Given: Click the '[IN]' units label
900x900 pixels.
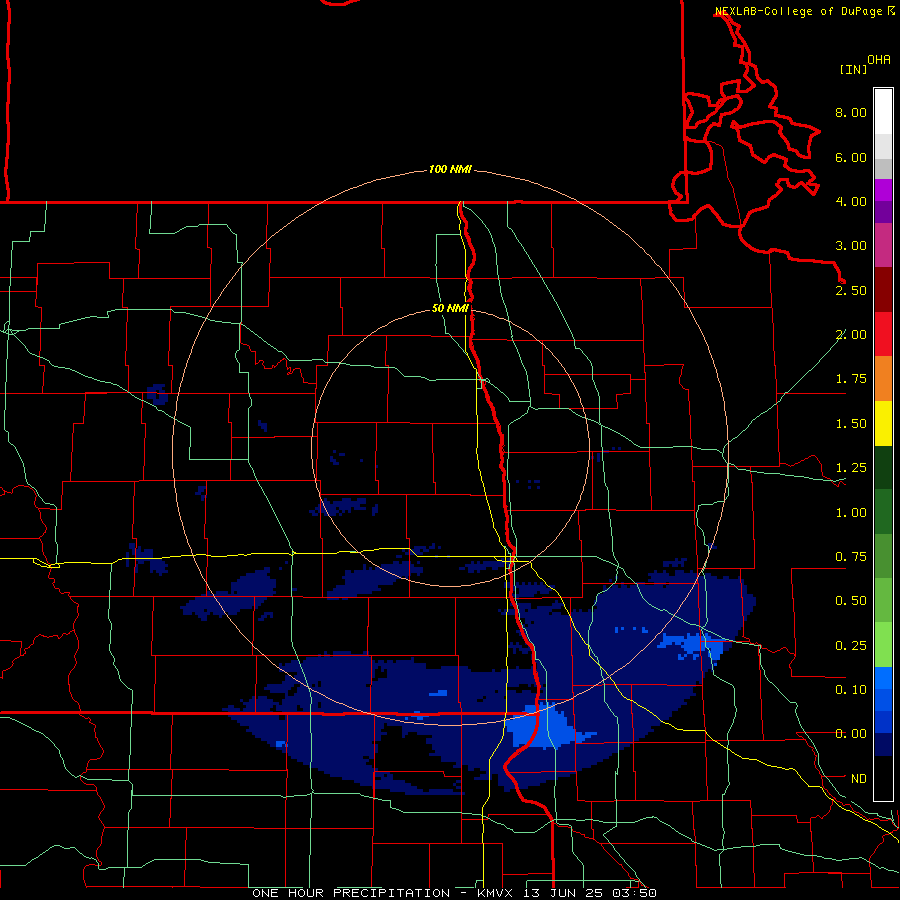Looking at the screenshot, I should [854, 69].
